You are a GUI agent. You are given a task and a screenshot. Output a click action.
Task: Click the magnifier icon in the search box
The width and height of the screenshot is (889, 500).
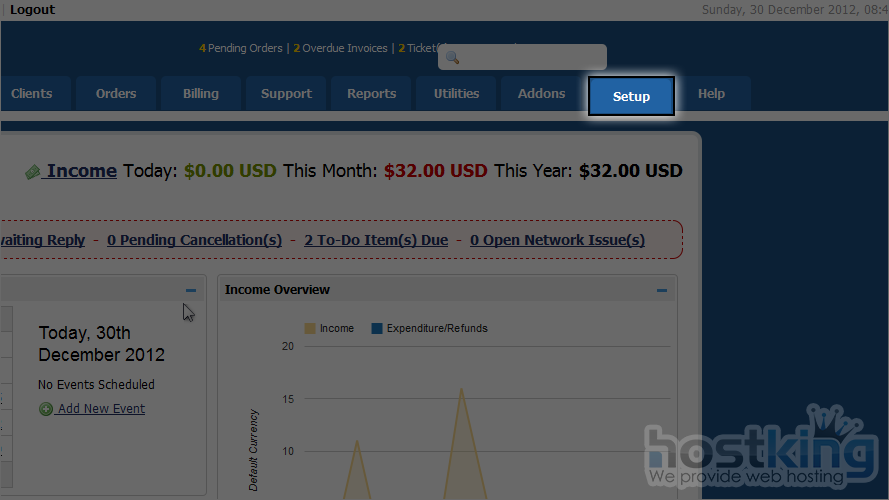pos(452,58)
